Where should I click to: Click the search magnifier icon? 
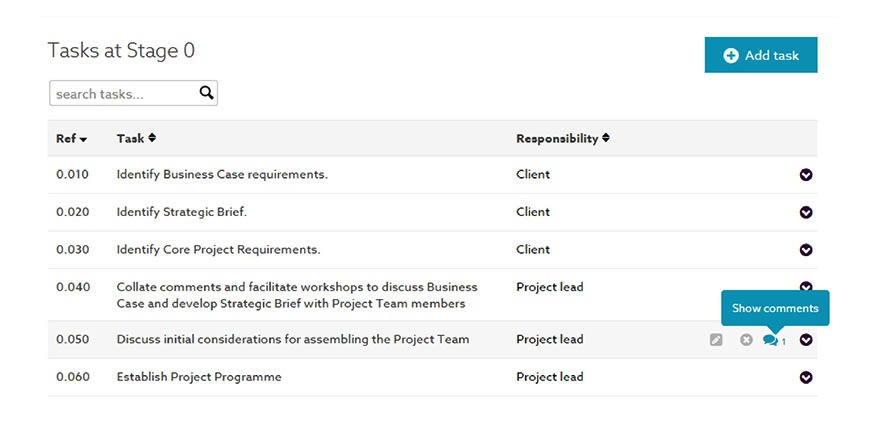[x=206, y=93]
